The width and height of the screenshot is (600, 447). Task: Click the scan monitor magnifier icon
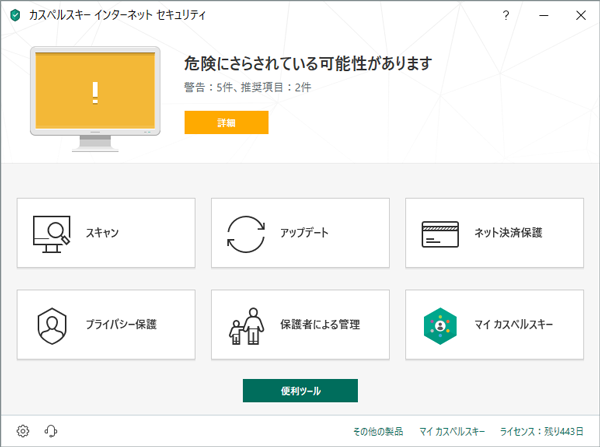coord(52,234)
